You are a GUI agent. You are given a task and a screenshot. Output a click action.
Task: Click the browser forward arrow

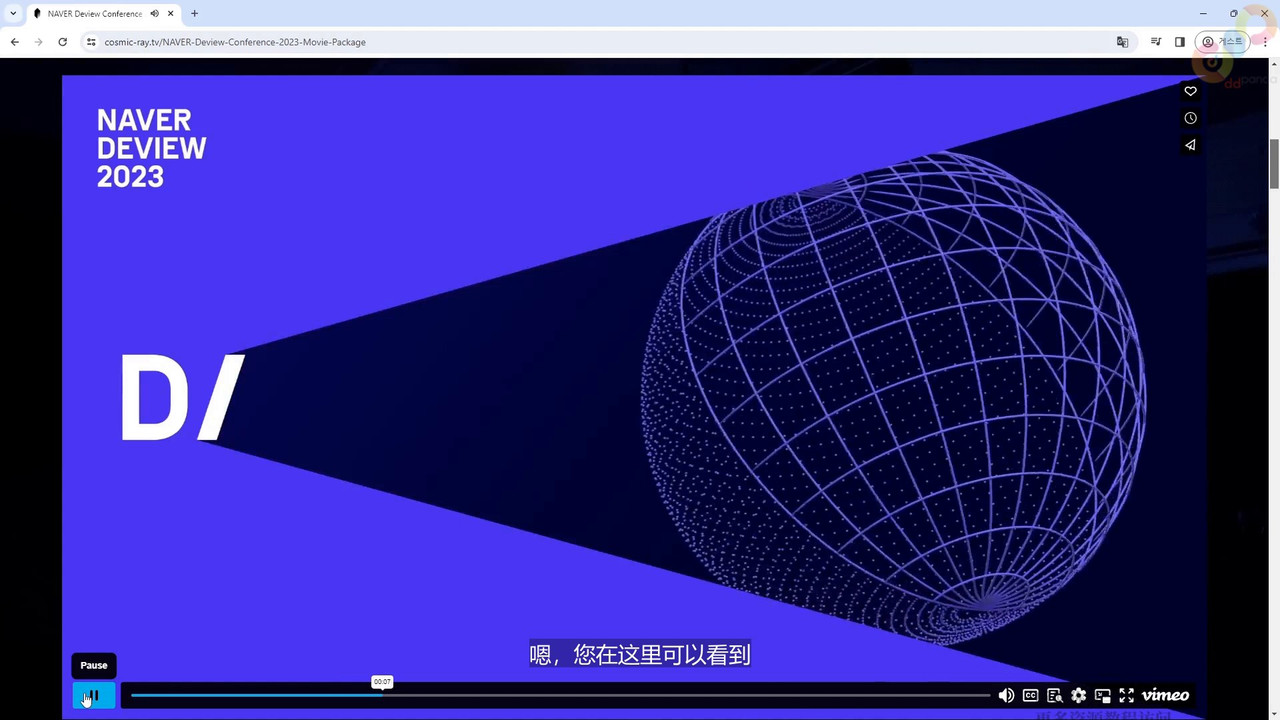click(38, 42)
